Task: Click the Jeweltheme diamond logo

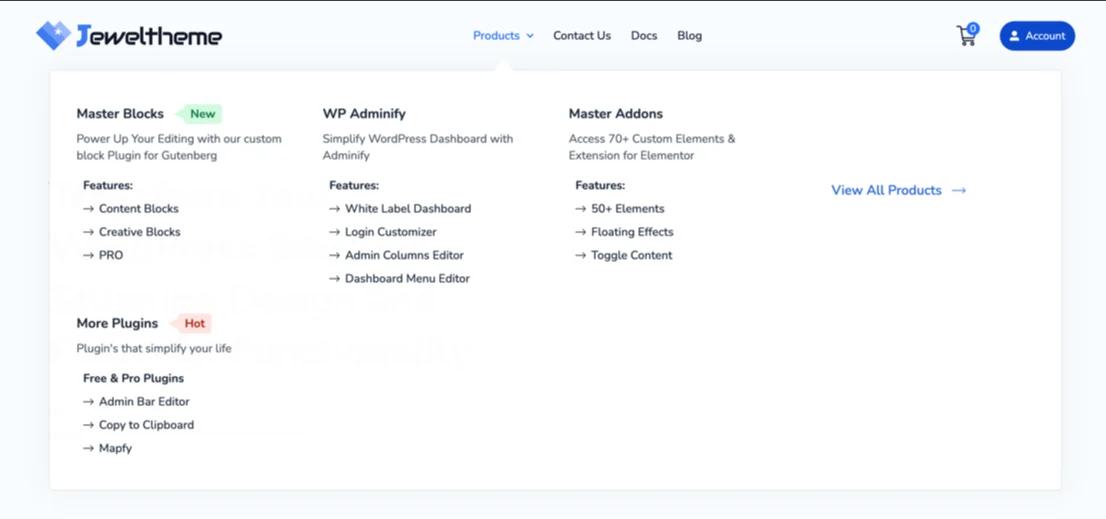Action: click(54, 35)
